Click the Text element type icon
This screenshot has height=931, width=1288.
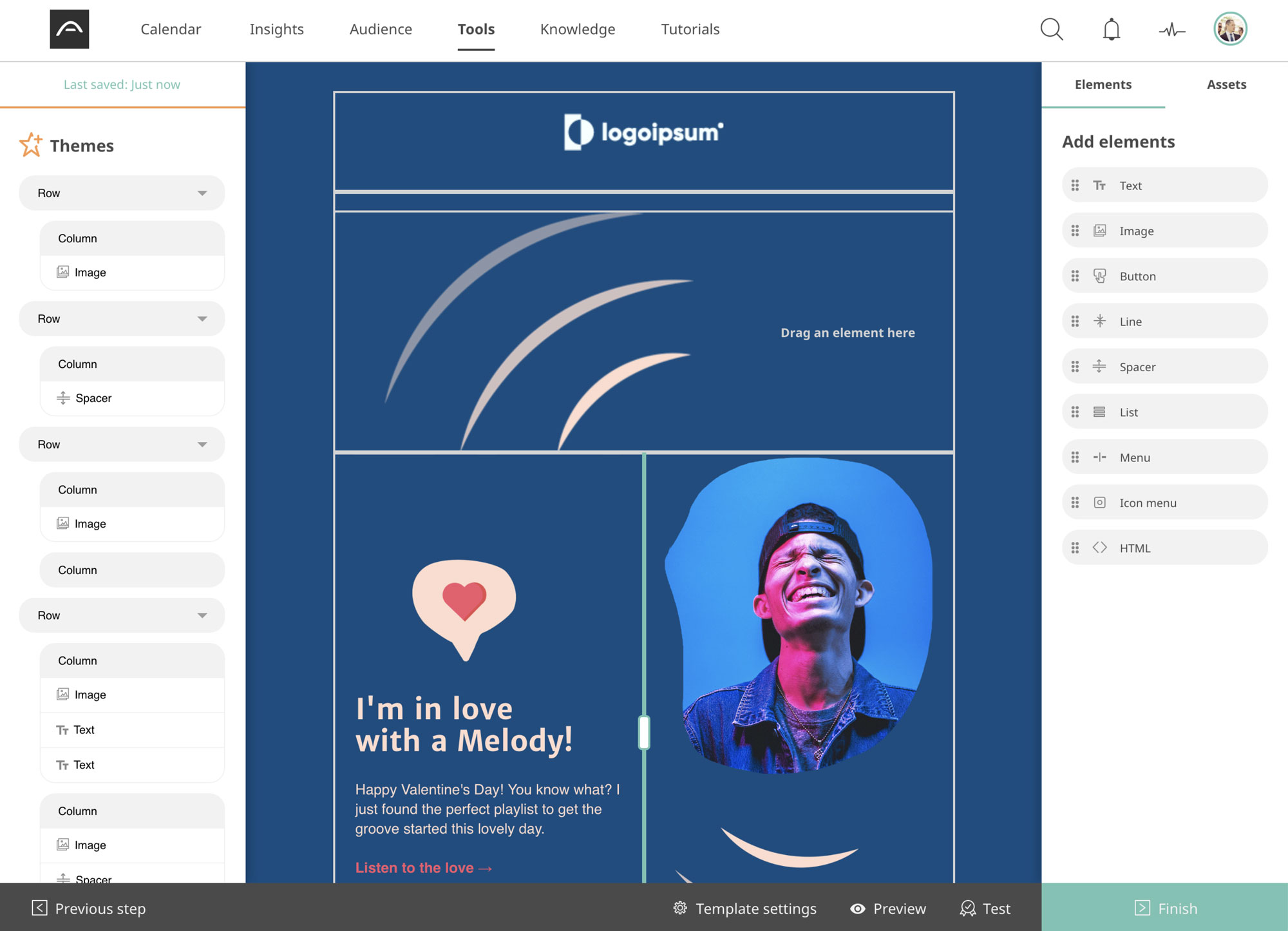(1099, 186)
